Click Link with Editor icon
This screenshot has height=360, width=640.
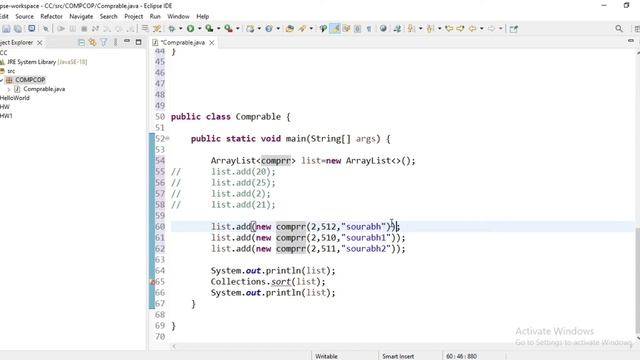click(x=93, y=42)
